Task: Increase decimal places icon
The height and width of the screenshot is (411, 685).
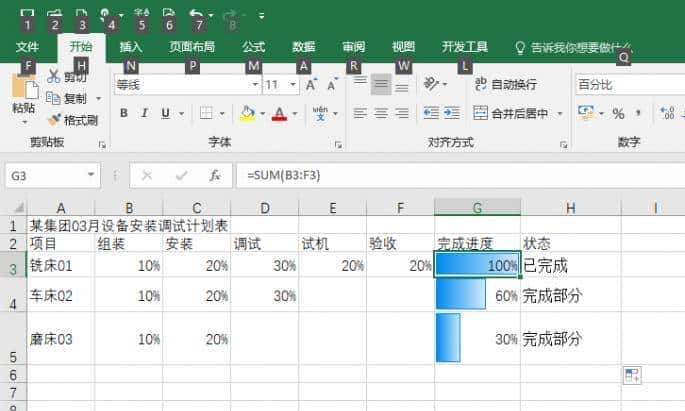Action: point(667,114)
